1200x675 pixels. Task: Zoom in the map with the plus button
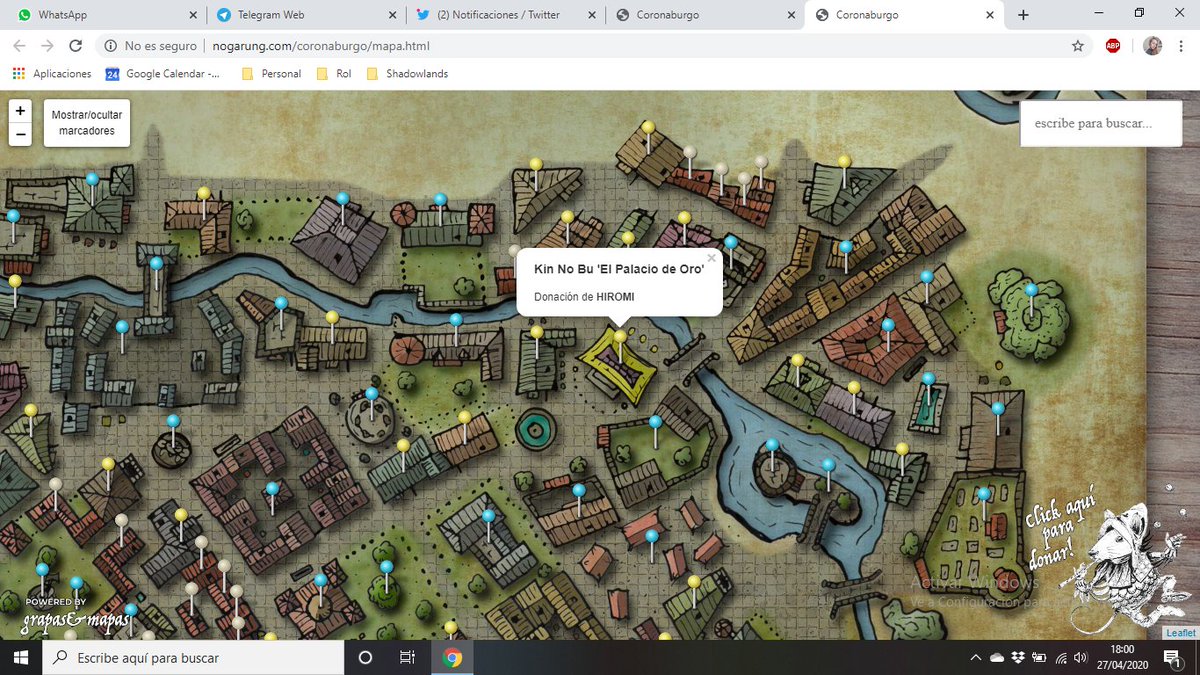pos(20,111)
